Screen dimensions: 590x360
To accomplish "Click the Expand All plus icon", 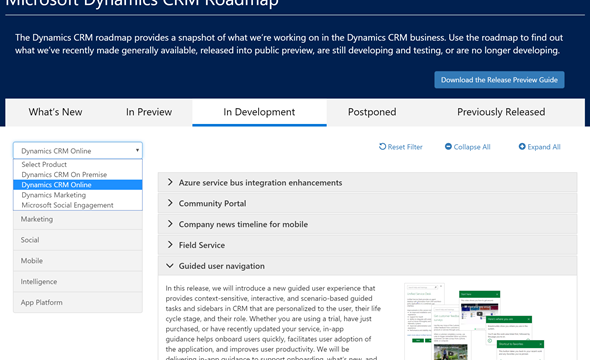I will pos(522,146).
